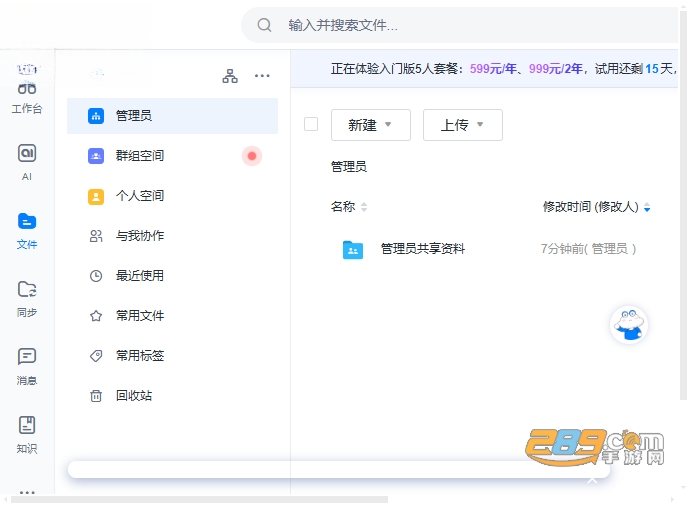Expand the 上传 dropdown button
The width and height of the screenshot is (689, 505).
463,125
